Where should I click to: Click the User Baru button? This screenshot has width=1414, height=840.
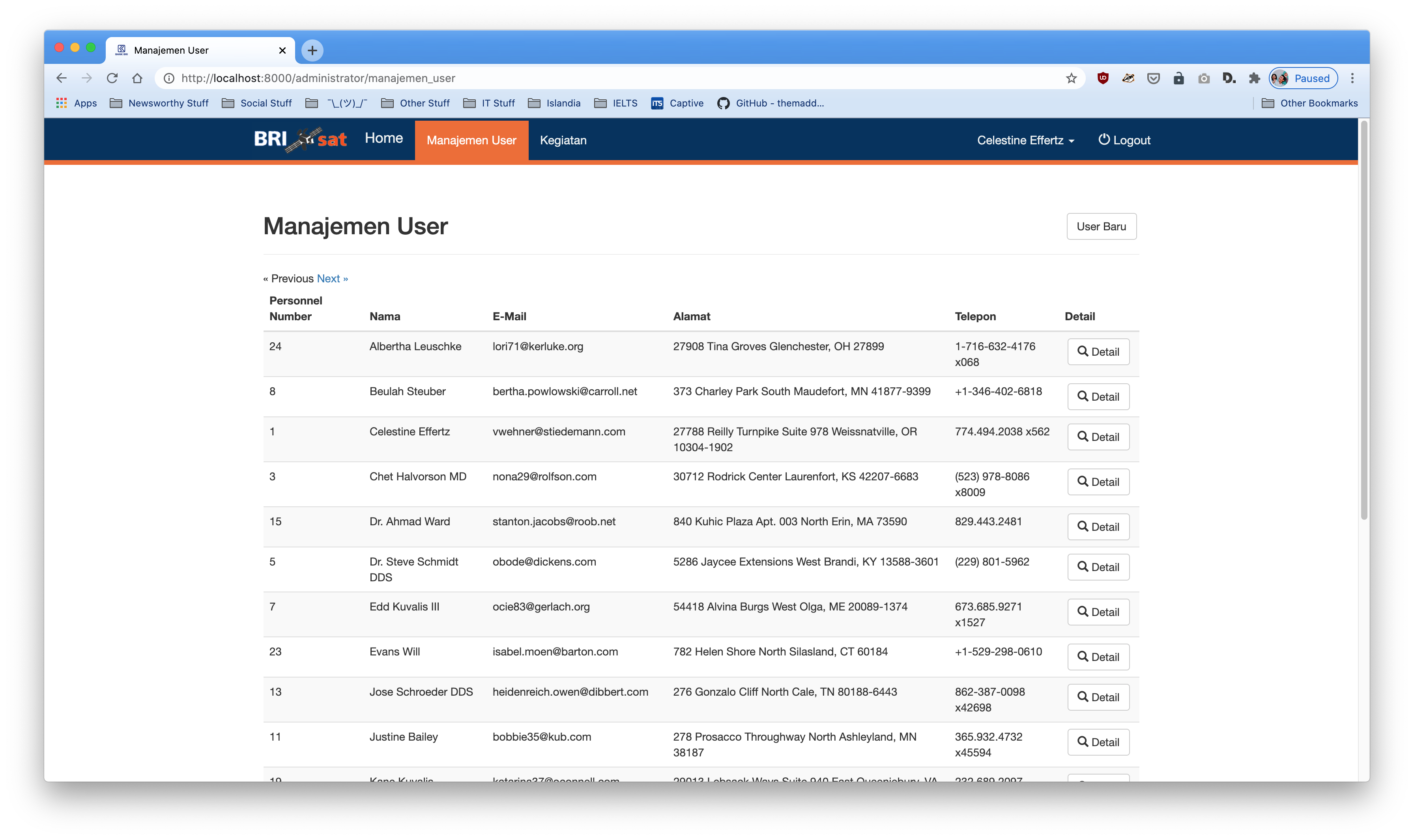pos(1101,226)
